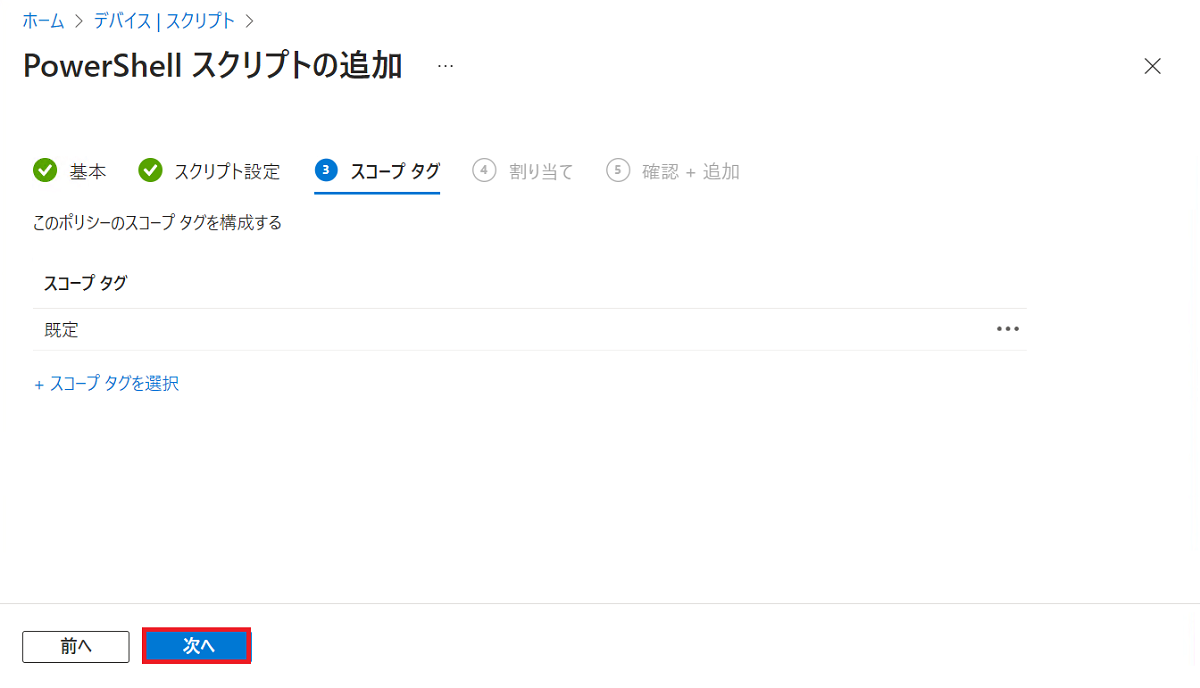
Task: Open the ホーム breadcrumb link
Action: pos(44,20)
